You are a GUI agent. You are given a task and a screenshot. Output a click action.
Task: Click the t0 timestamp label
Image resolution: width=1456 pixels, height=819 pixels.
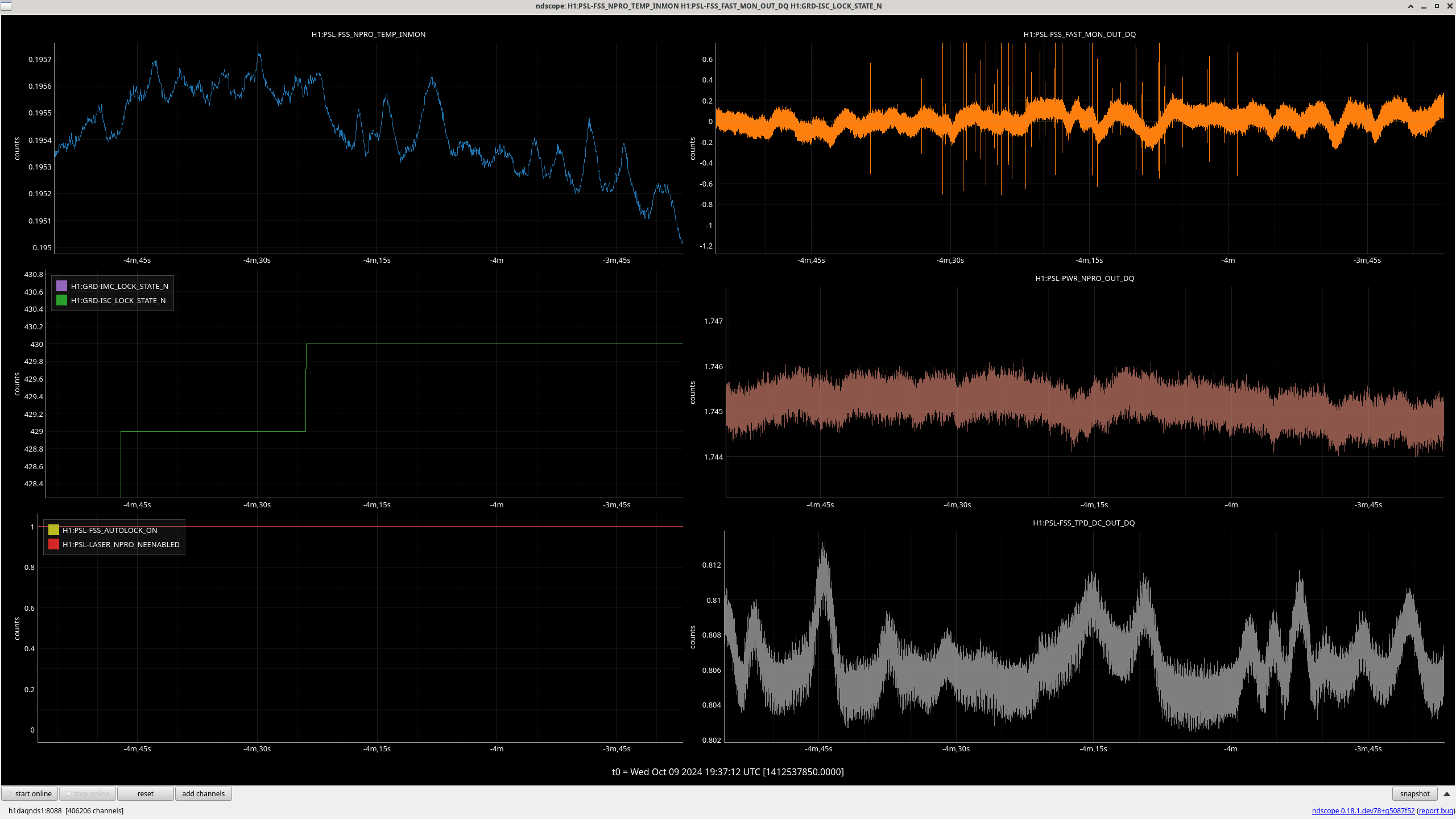[x=727, y=772]
